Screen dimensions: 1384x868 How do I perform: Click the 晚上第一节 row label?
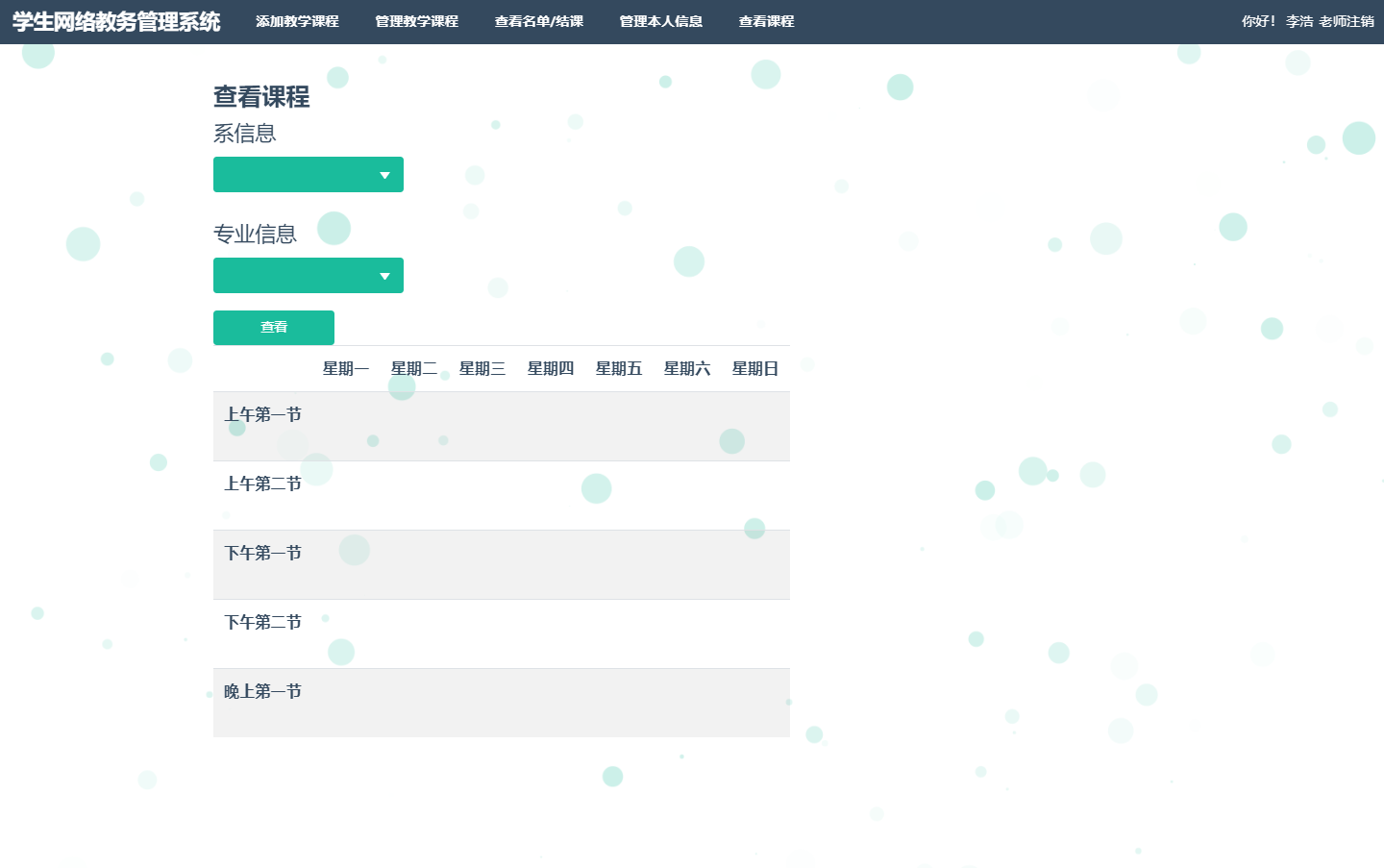[x=263, y=692]
